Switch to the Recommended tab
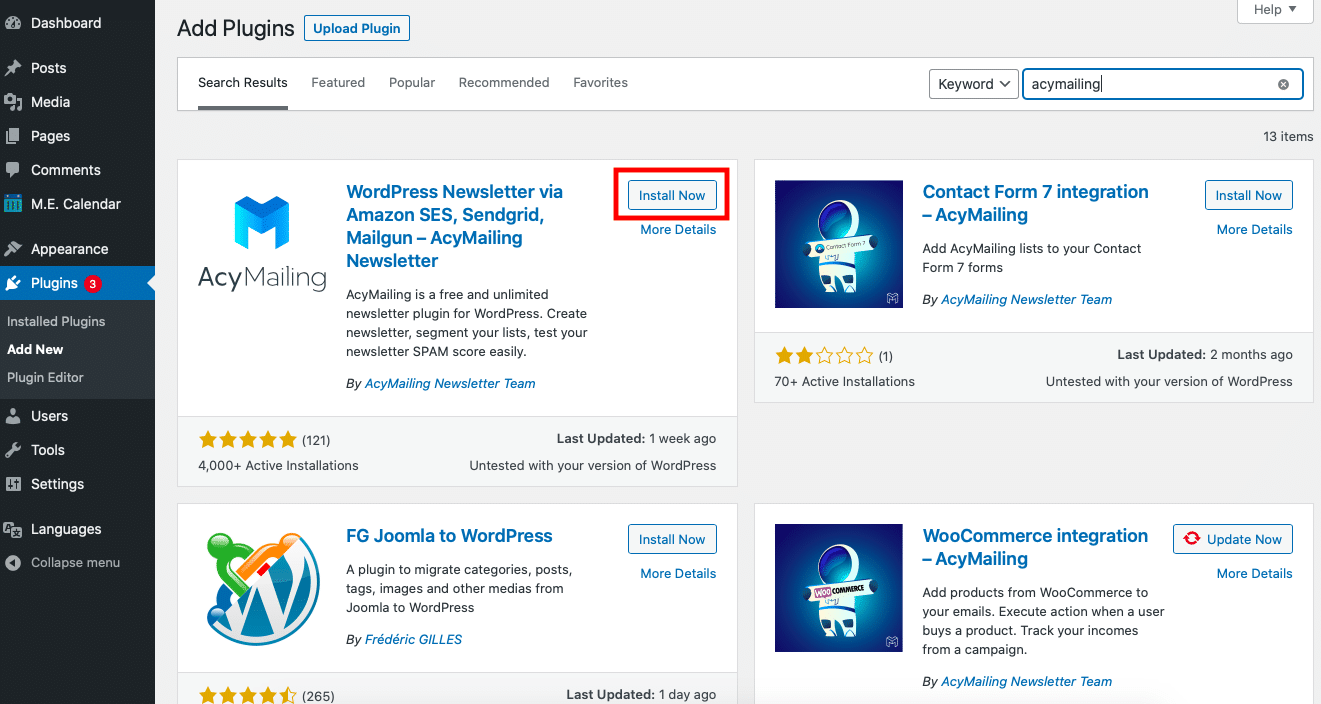Viewport: 1321px width, 704px height. 504,83
